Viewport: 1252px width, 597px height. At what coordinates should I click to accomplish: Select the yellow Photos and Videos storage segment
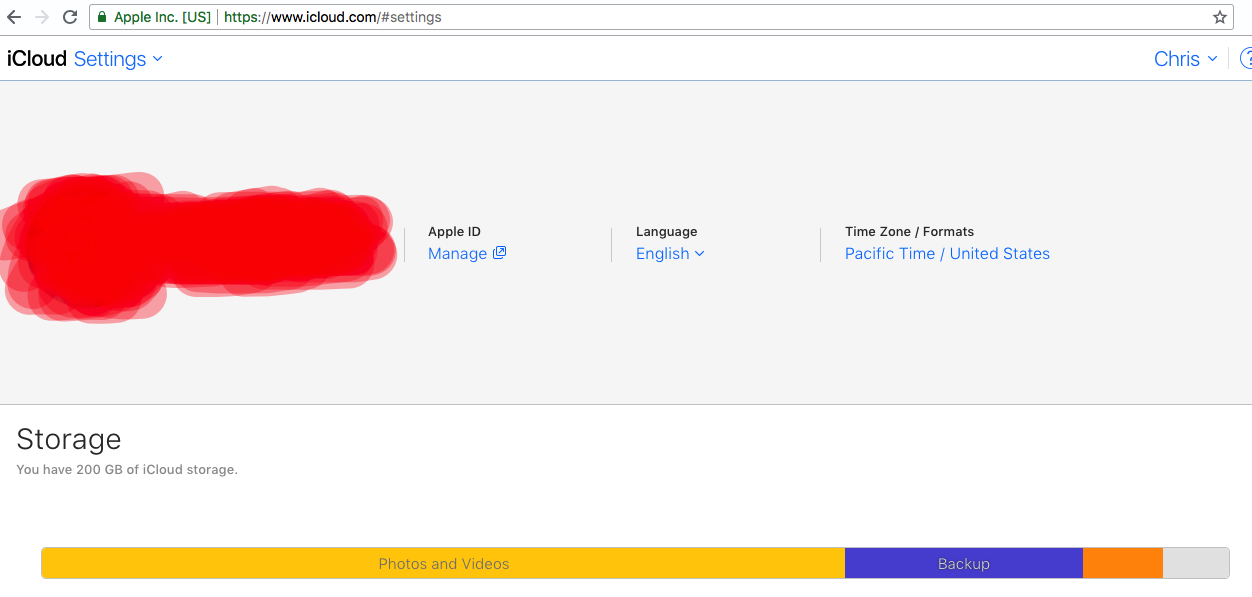tap(443, 563)
